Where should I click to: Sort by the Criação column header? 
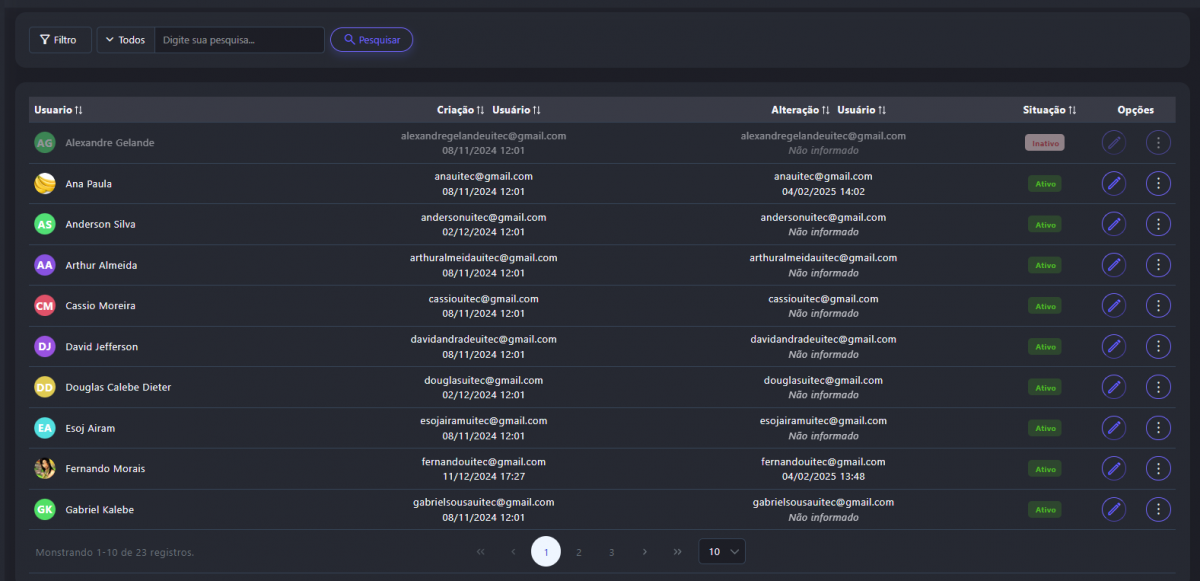pyautogui.click(x=461, y=110)
